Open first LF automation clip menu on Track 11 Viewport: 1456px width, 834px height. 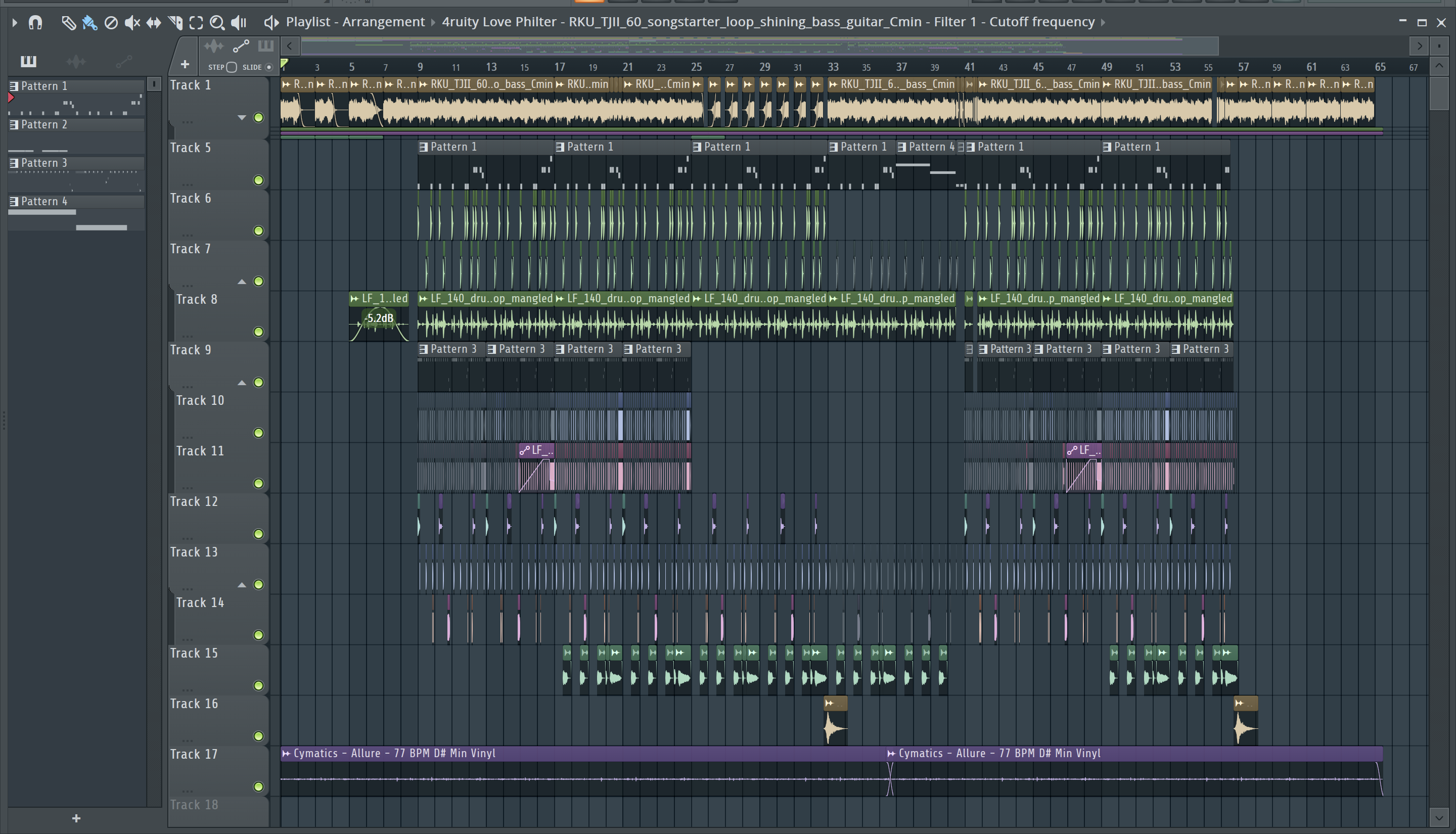(524, 450)
